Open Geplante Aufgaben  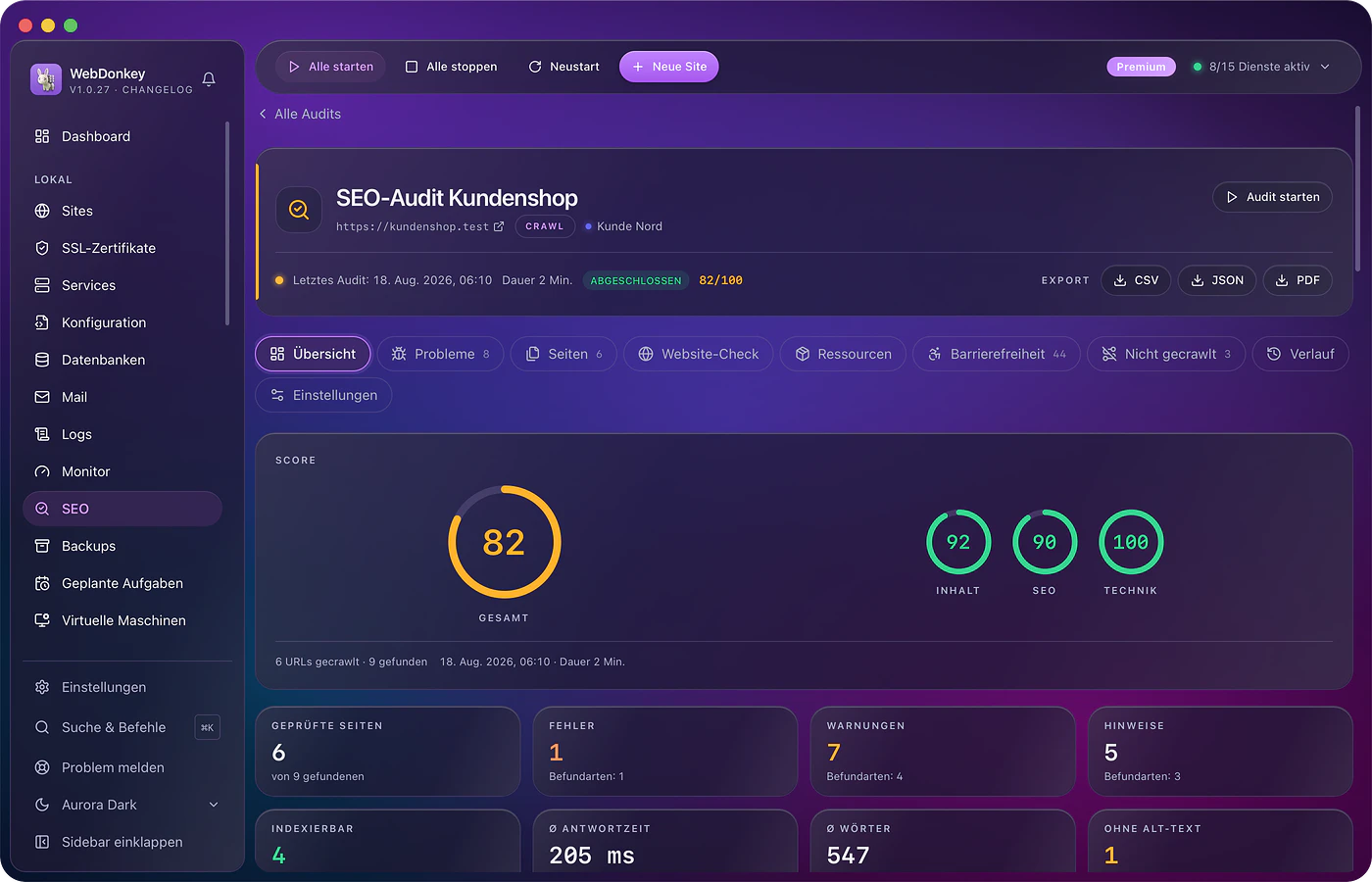coord(122,583)
